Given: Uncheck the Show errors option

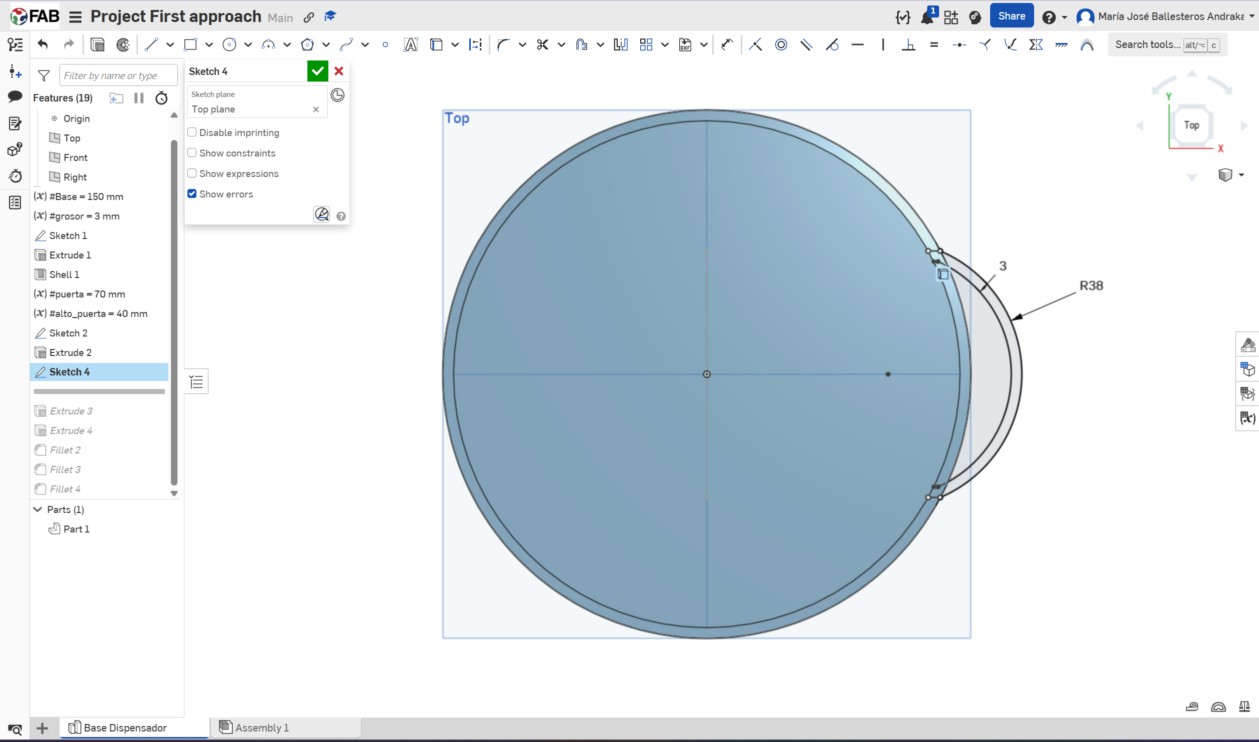Looking at the screenshot, I should coord(191,193).
